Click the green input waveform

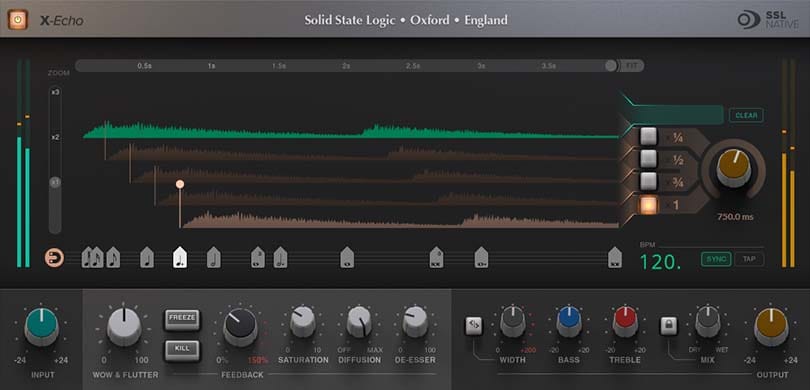(x=351, y=131)
